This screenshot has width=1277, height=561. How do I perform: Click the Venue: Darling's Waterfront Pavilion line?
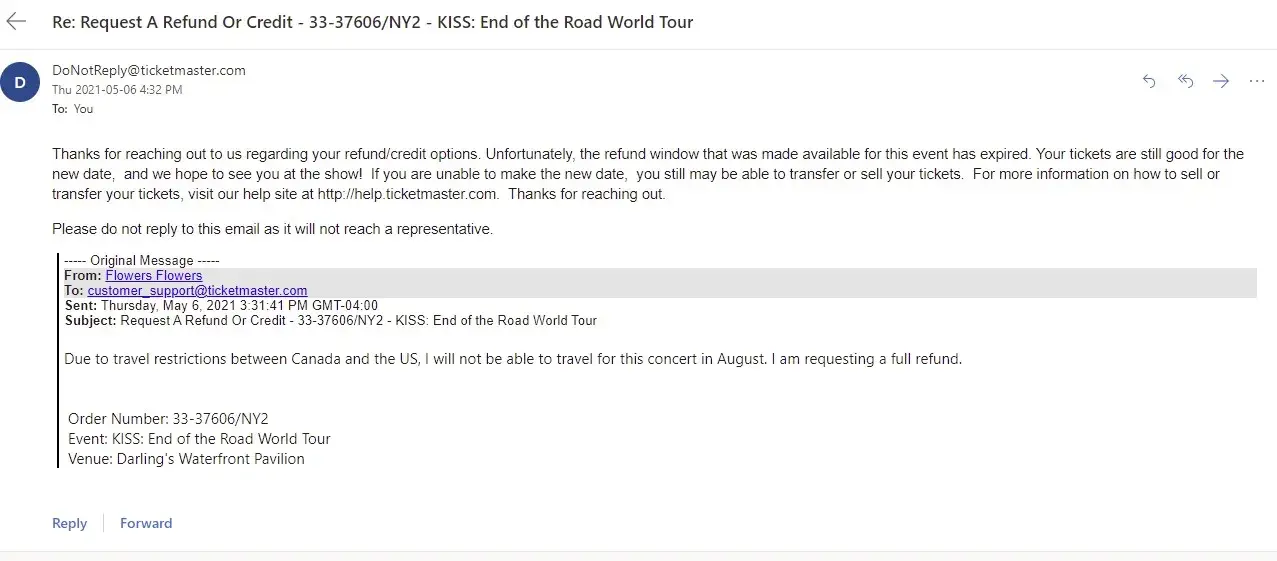(x=186, y=459)
